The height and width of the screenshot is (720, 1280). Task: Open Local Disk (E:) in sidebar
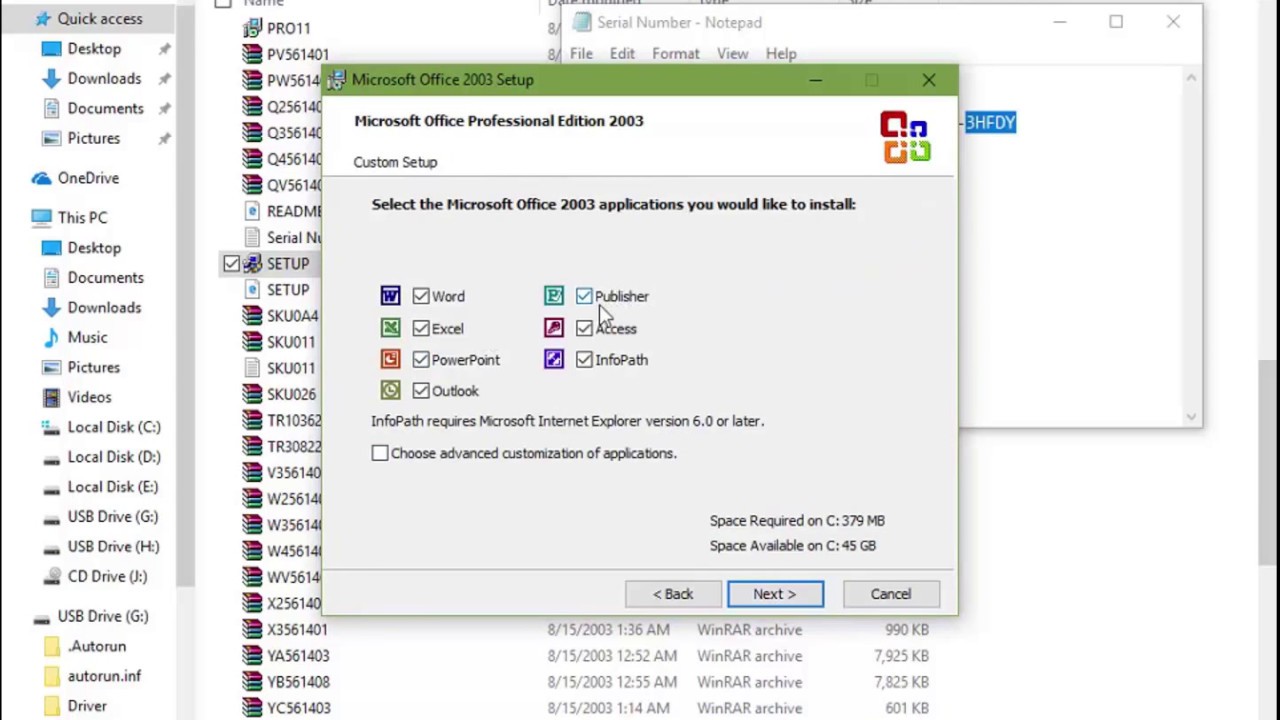click(x=113, y=487)
